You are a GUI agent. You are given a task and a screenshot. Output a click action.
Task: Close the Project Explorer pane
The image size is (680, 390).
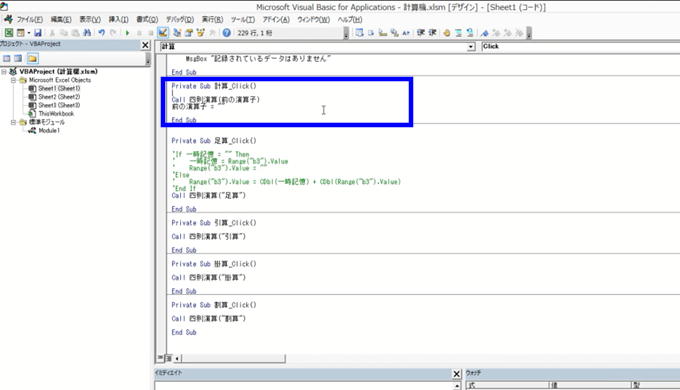(145, 45)
